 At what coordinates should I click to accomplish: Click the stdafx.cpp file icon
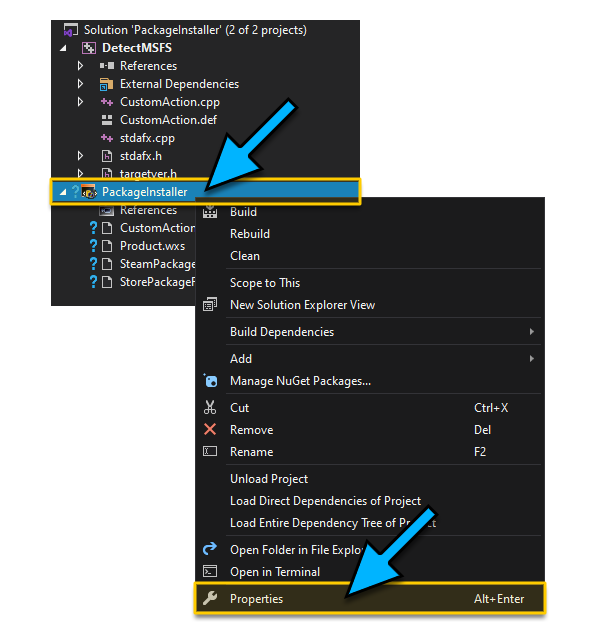click(107, 138)
